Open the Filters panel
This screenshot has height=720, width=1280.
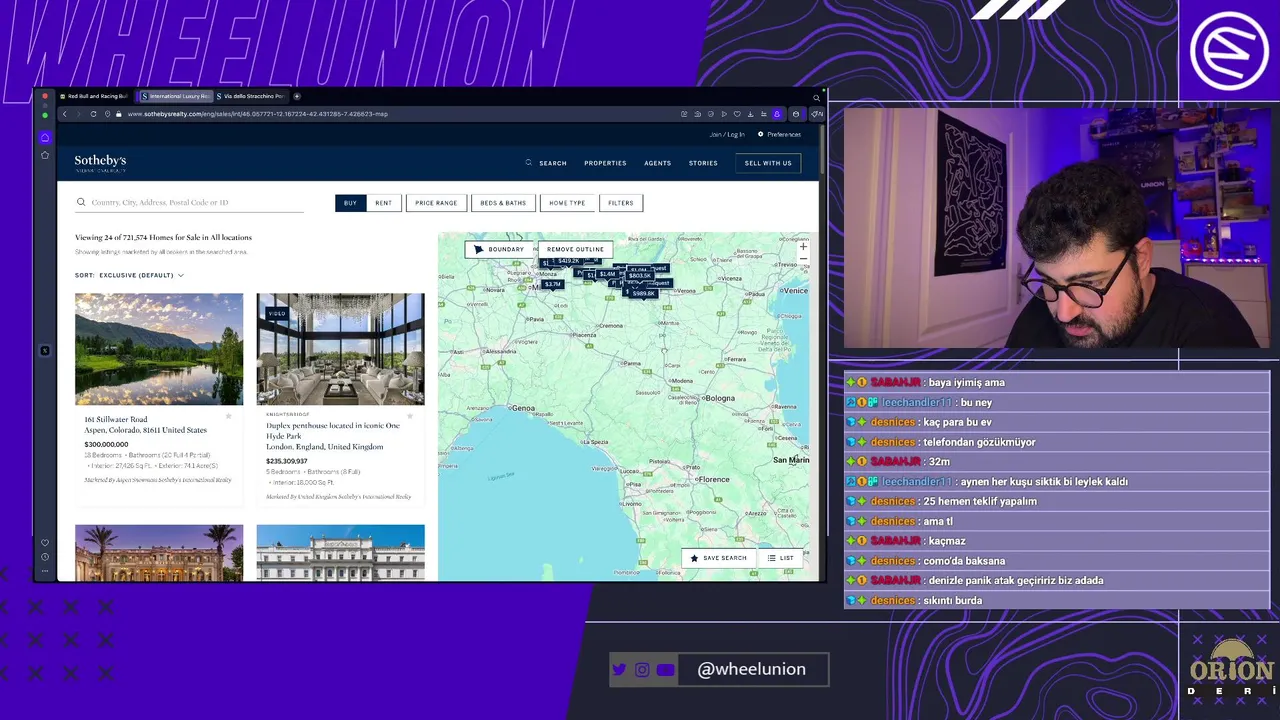(x=621, y=203)
